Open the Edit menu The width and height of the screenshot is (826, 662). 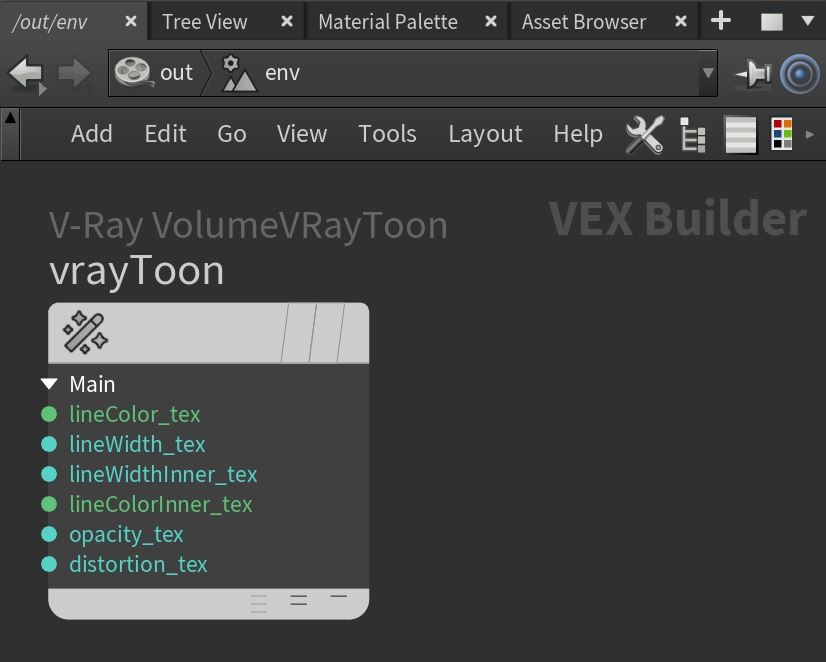click(165, 134)
